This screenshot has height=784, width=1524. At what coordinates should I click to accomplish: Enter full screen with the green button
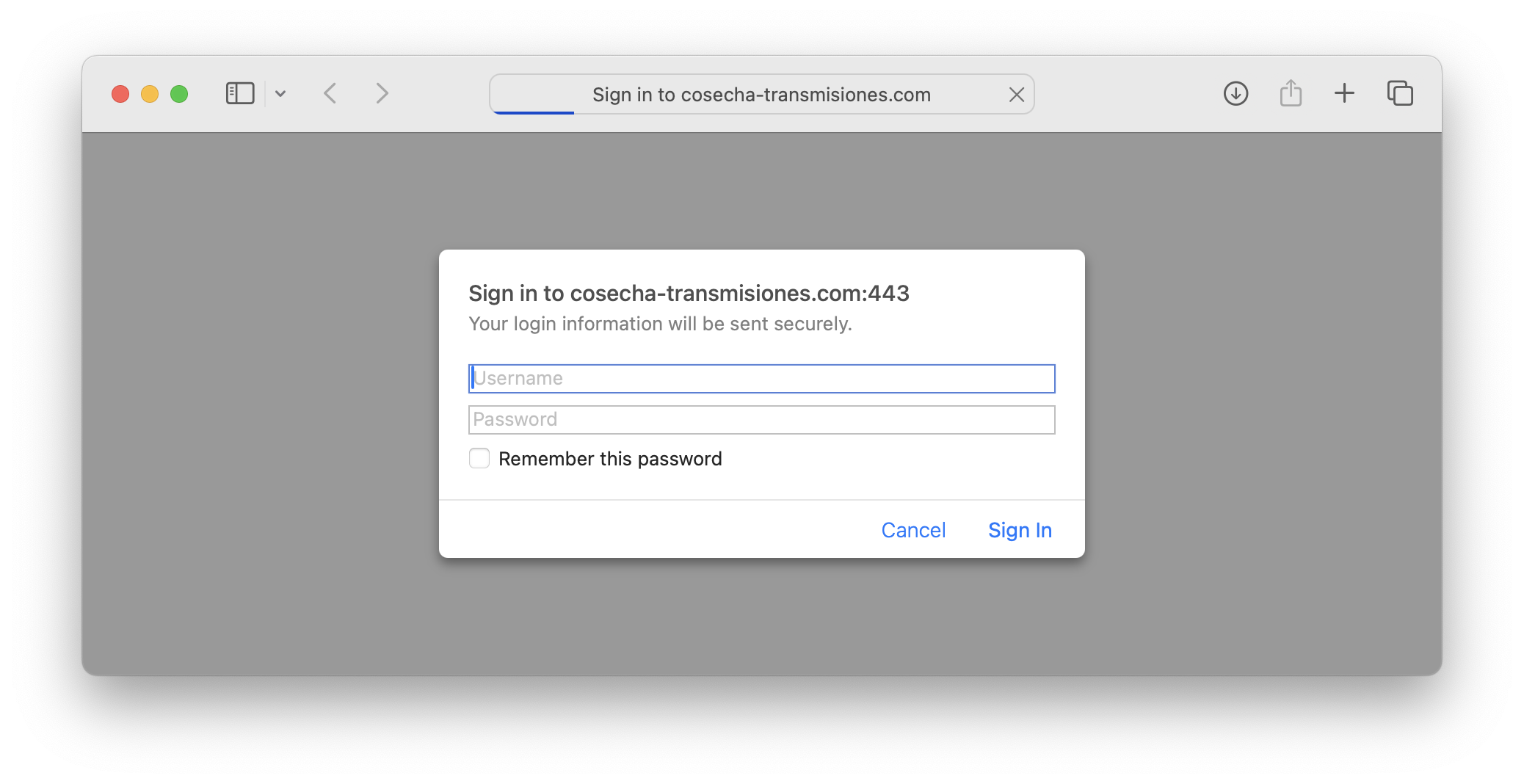tap(179, 94)
